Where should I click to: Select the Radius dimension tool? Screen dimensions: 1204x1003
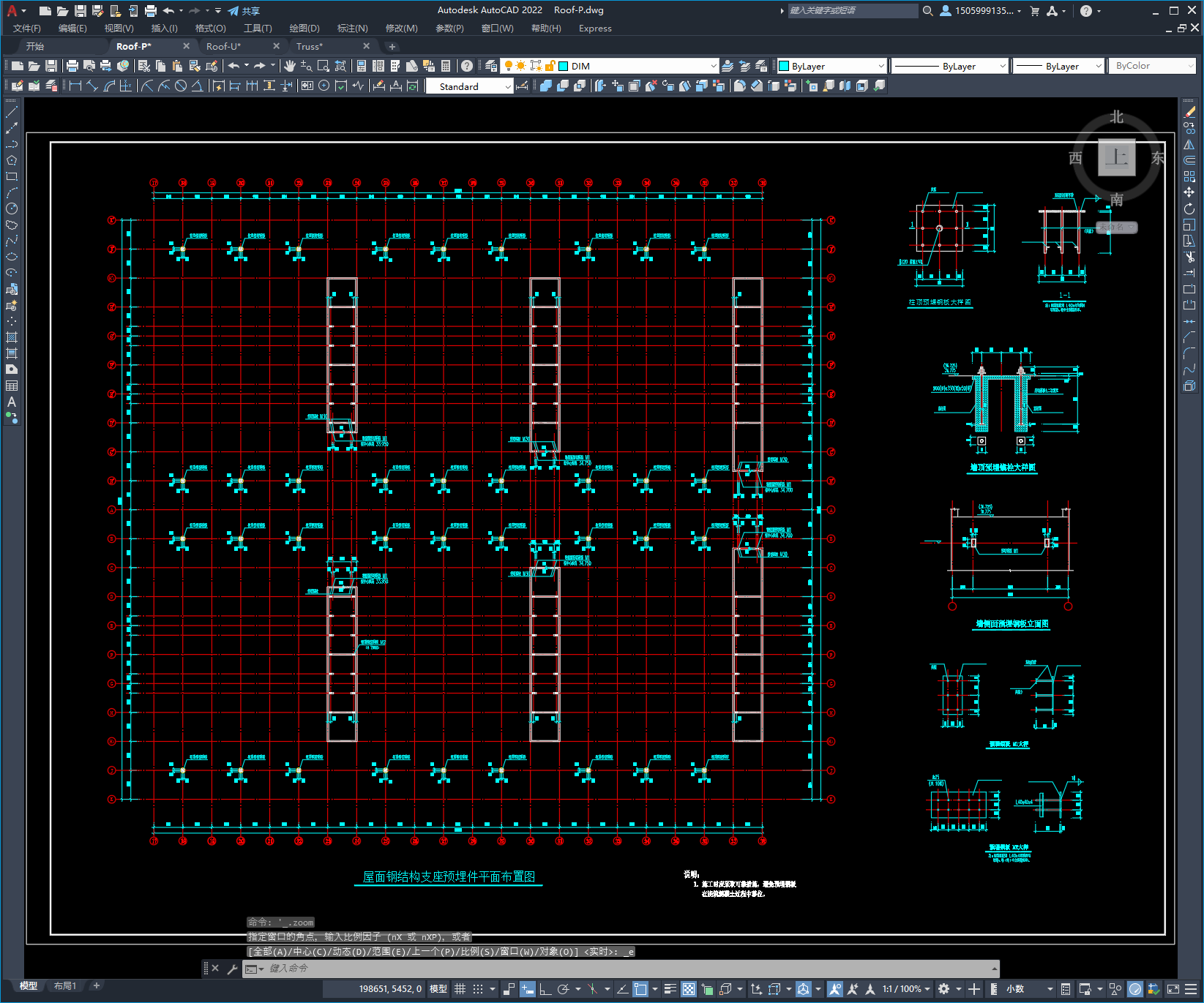(147, 86)
